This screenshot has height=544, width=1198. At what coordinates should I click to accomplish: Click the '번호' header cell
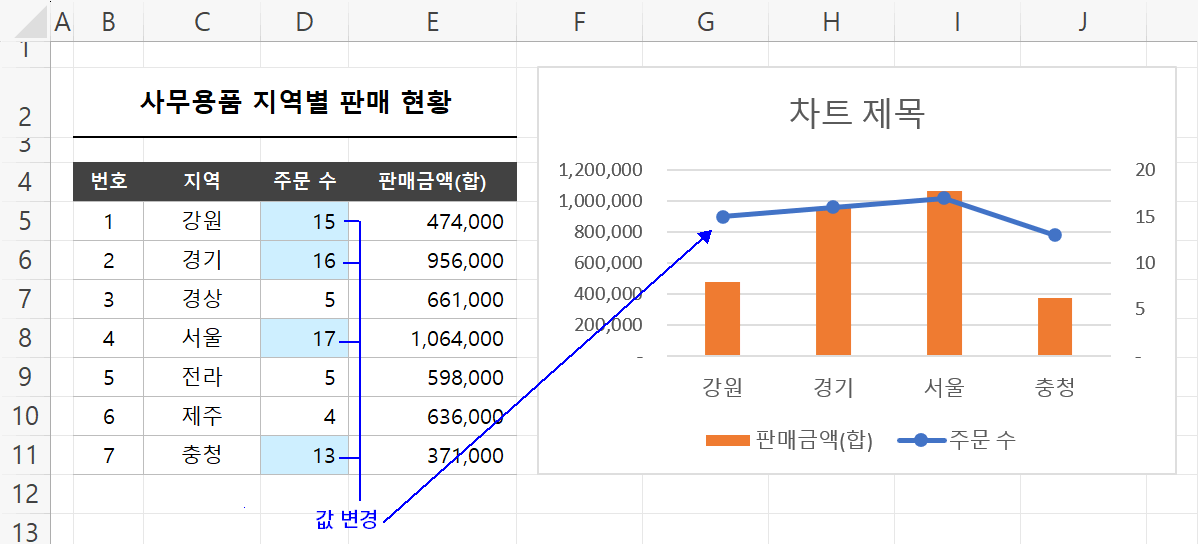[x=108, y=182]
